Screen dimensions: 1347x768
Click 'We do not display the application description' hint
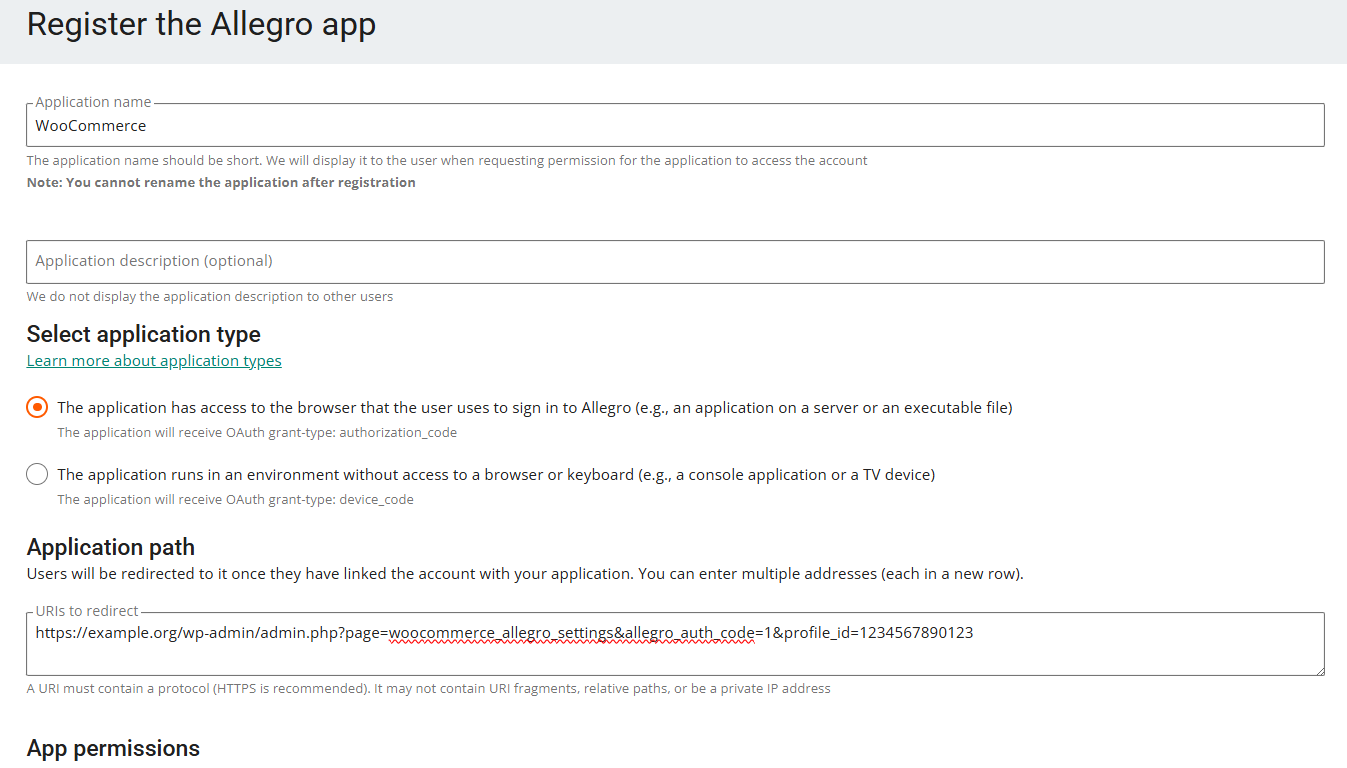210,296
